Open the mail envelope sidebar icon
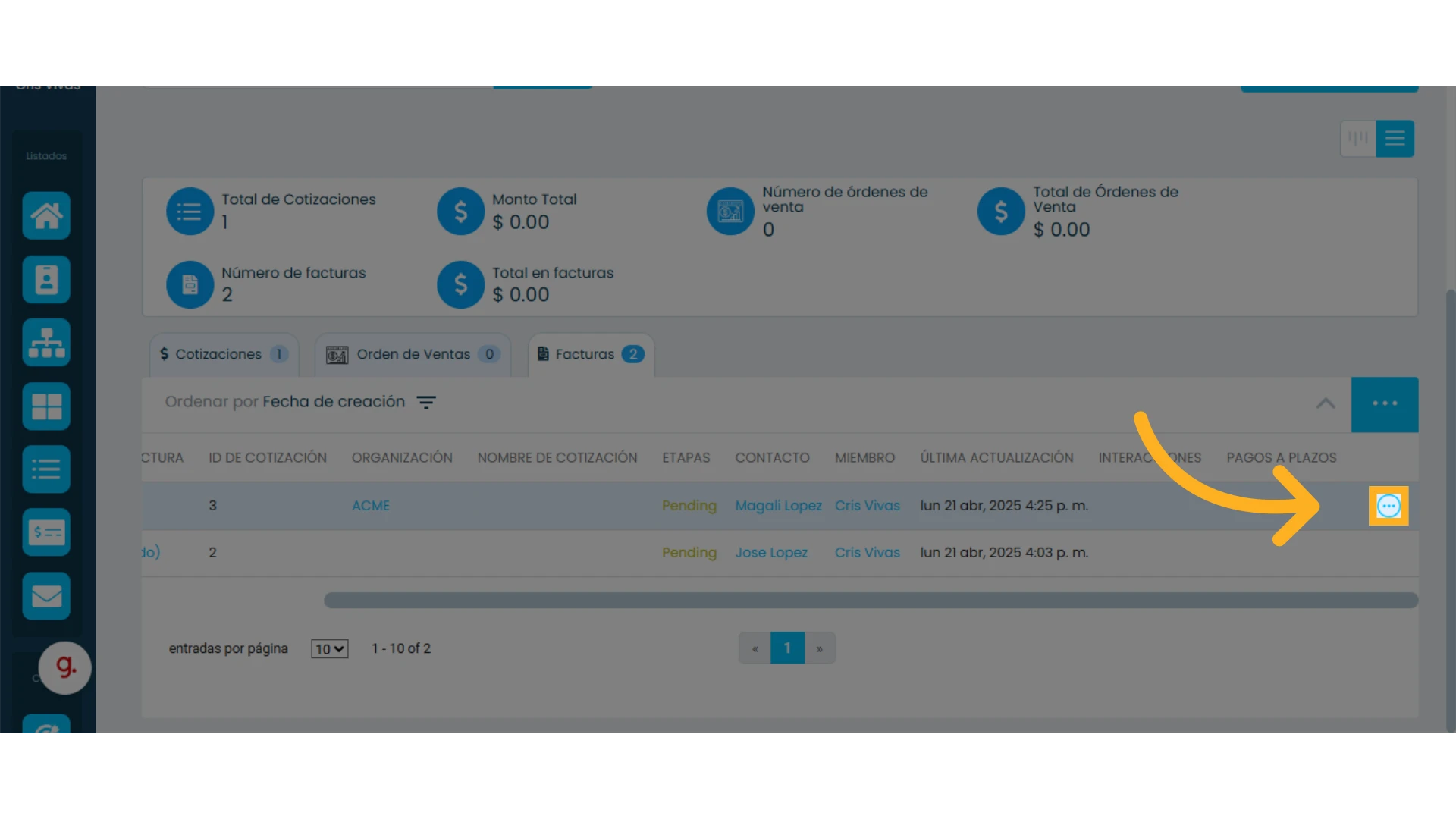 (x=46, y=596)
